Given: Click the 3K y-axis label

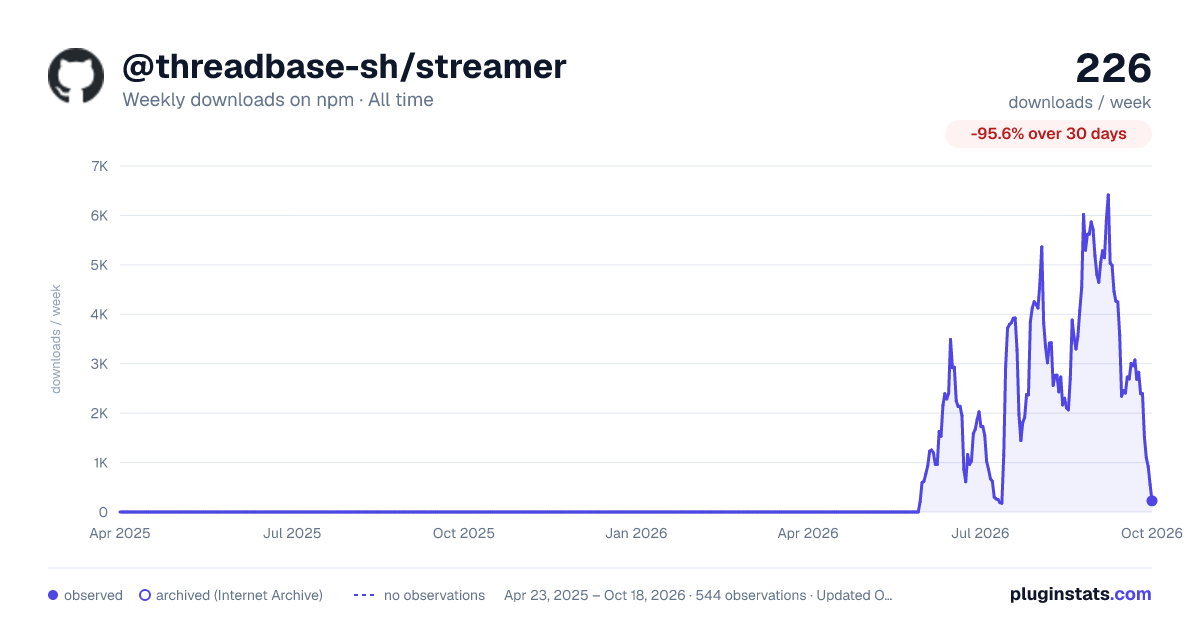Looking at the screenshot, I should click(x=99, y=364).
